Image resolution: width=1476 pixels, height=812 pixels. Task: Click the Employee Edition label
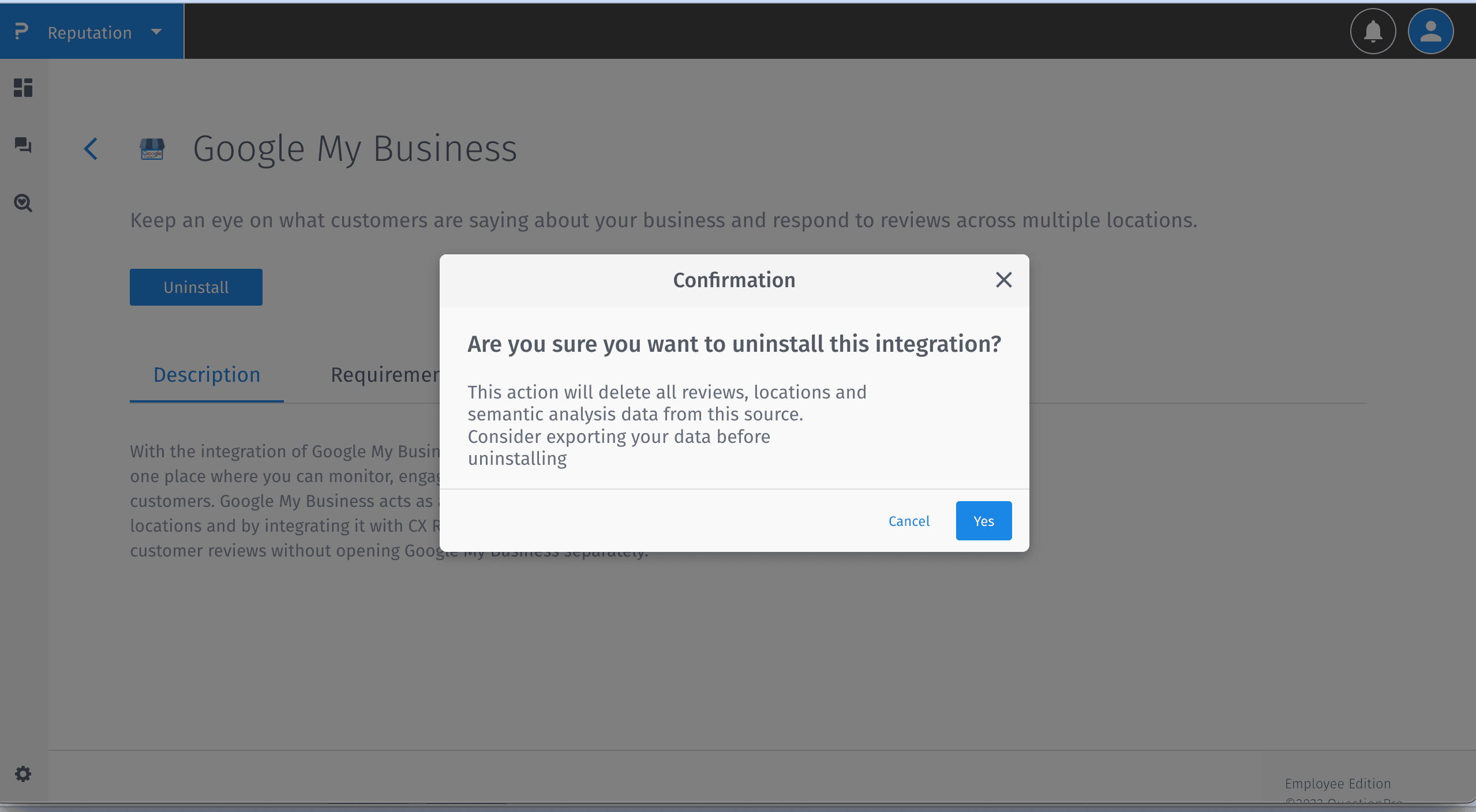1338,783
